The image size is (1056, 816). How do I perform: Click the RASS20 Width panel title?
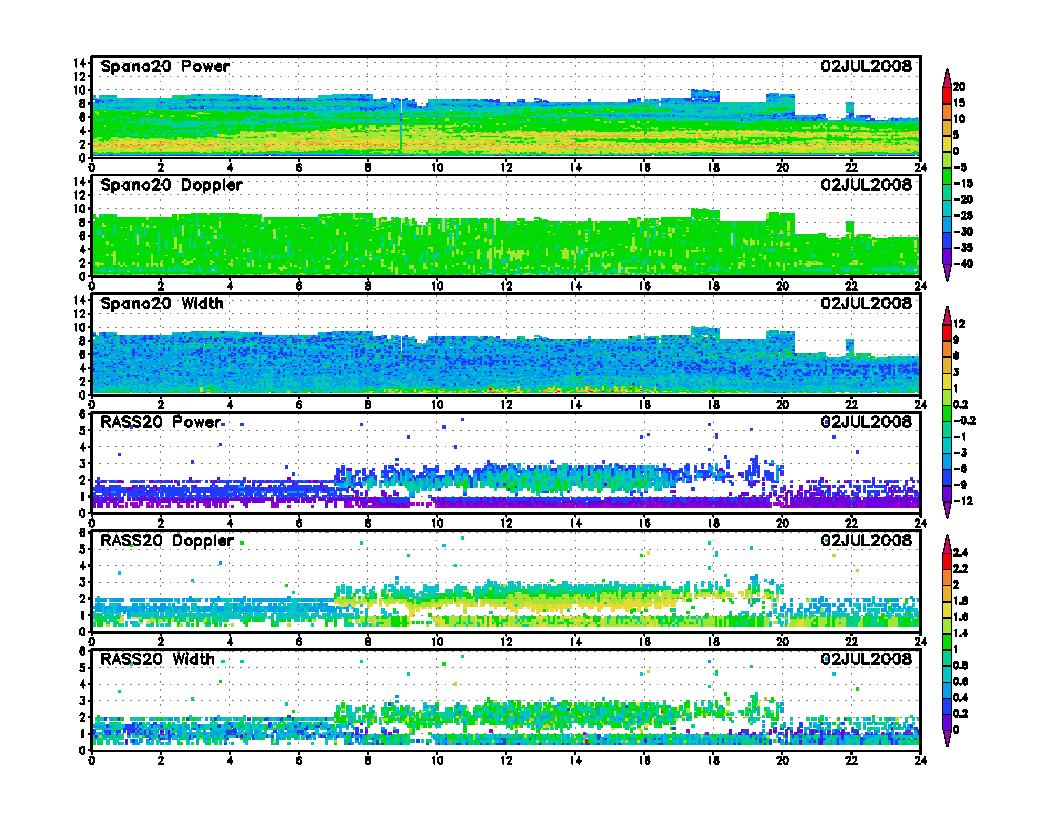pyautogui.click(x=157, y=659)
